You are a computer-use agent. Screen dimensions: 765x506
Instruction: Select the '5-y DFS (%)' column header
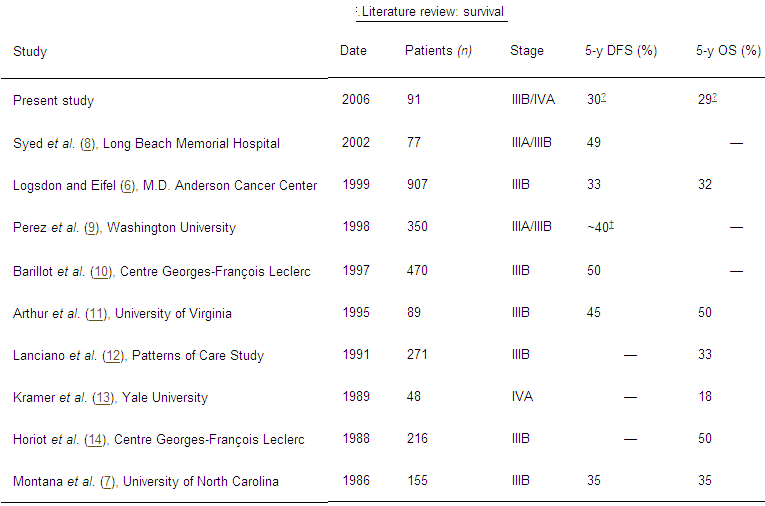(620, 51)
